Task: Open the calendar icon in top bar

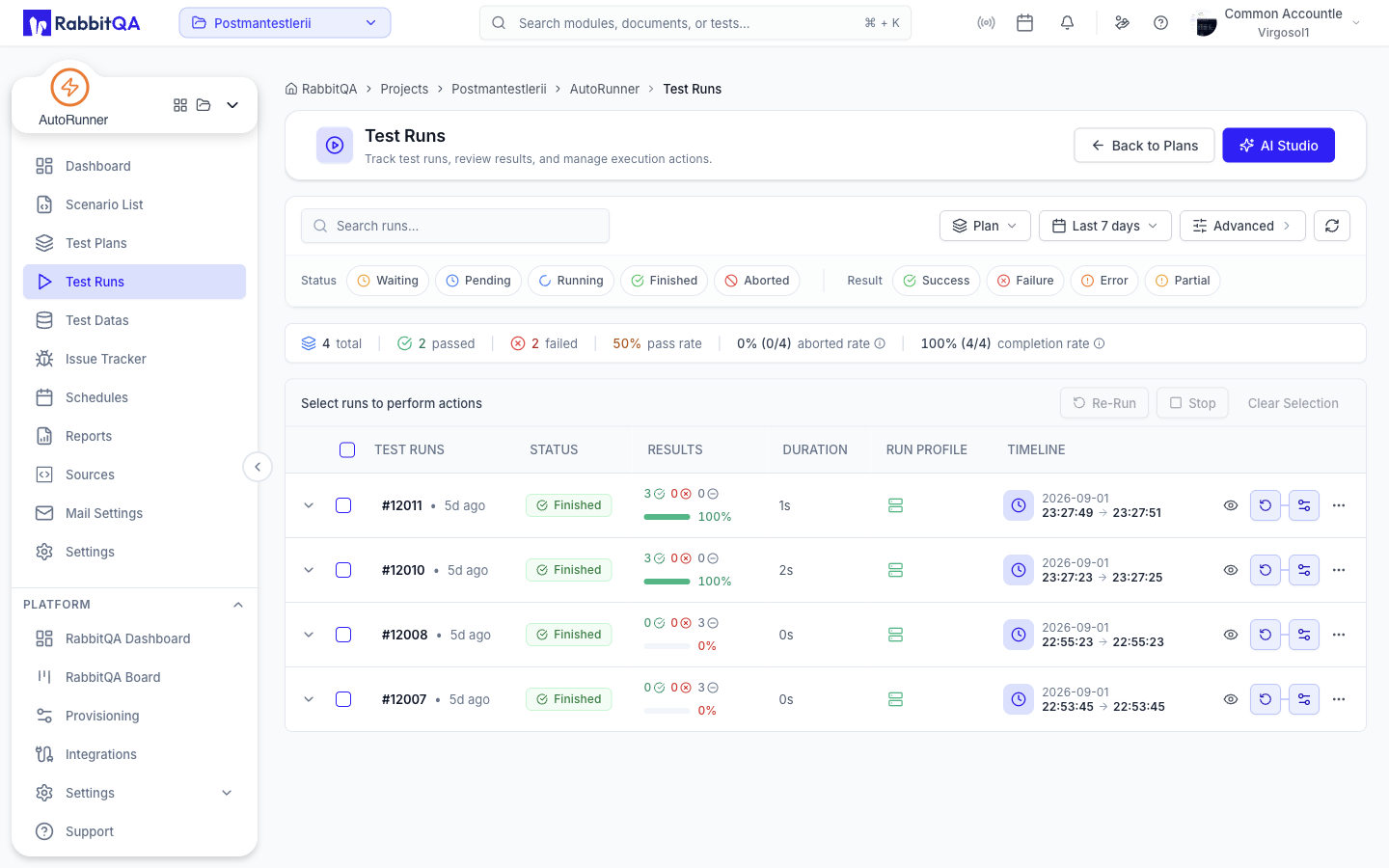Action: coord(1025,23)
